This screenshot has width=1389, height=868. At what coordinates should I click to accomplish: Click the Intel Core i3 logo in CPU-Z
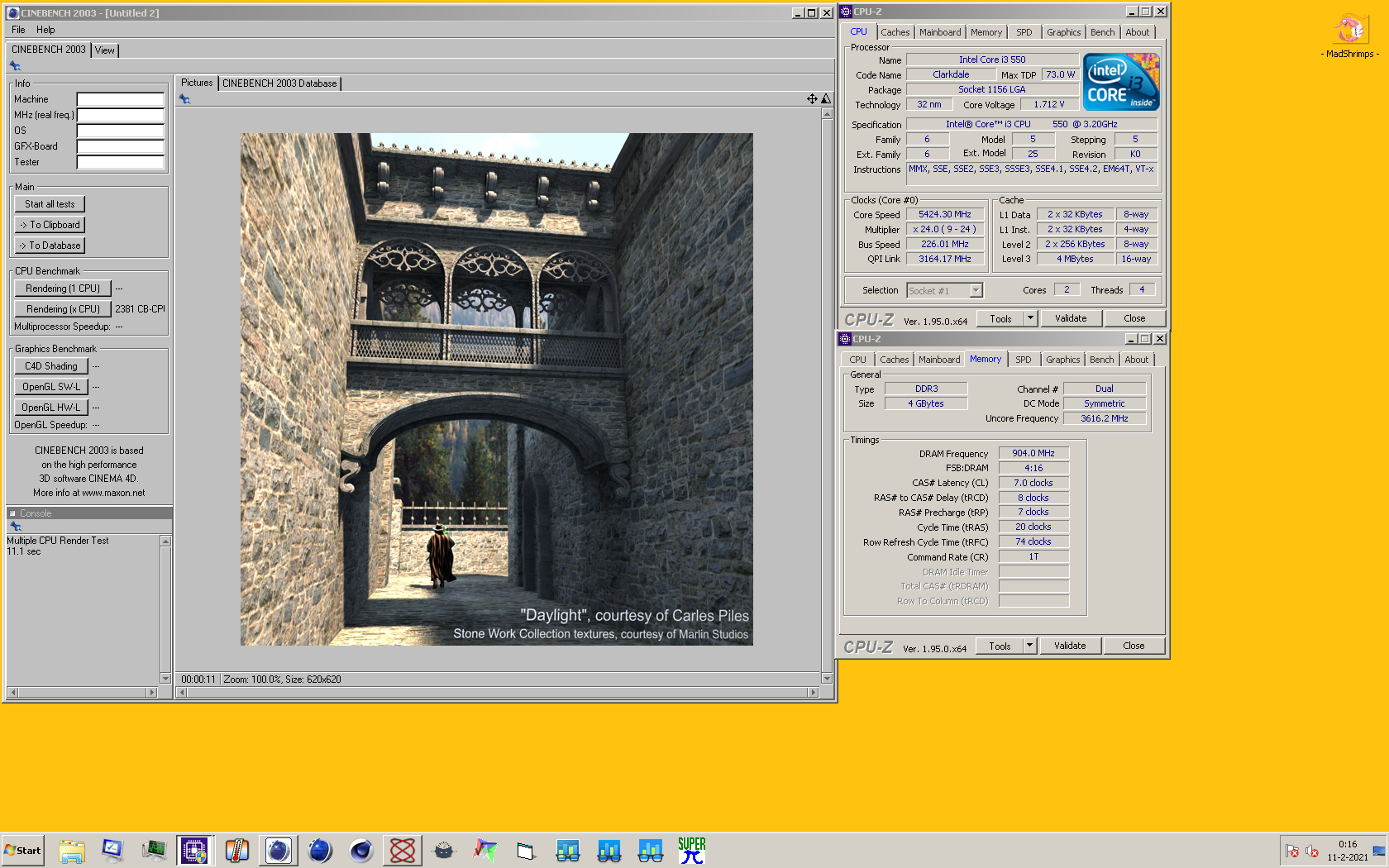click(x=1121, y=82)
